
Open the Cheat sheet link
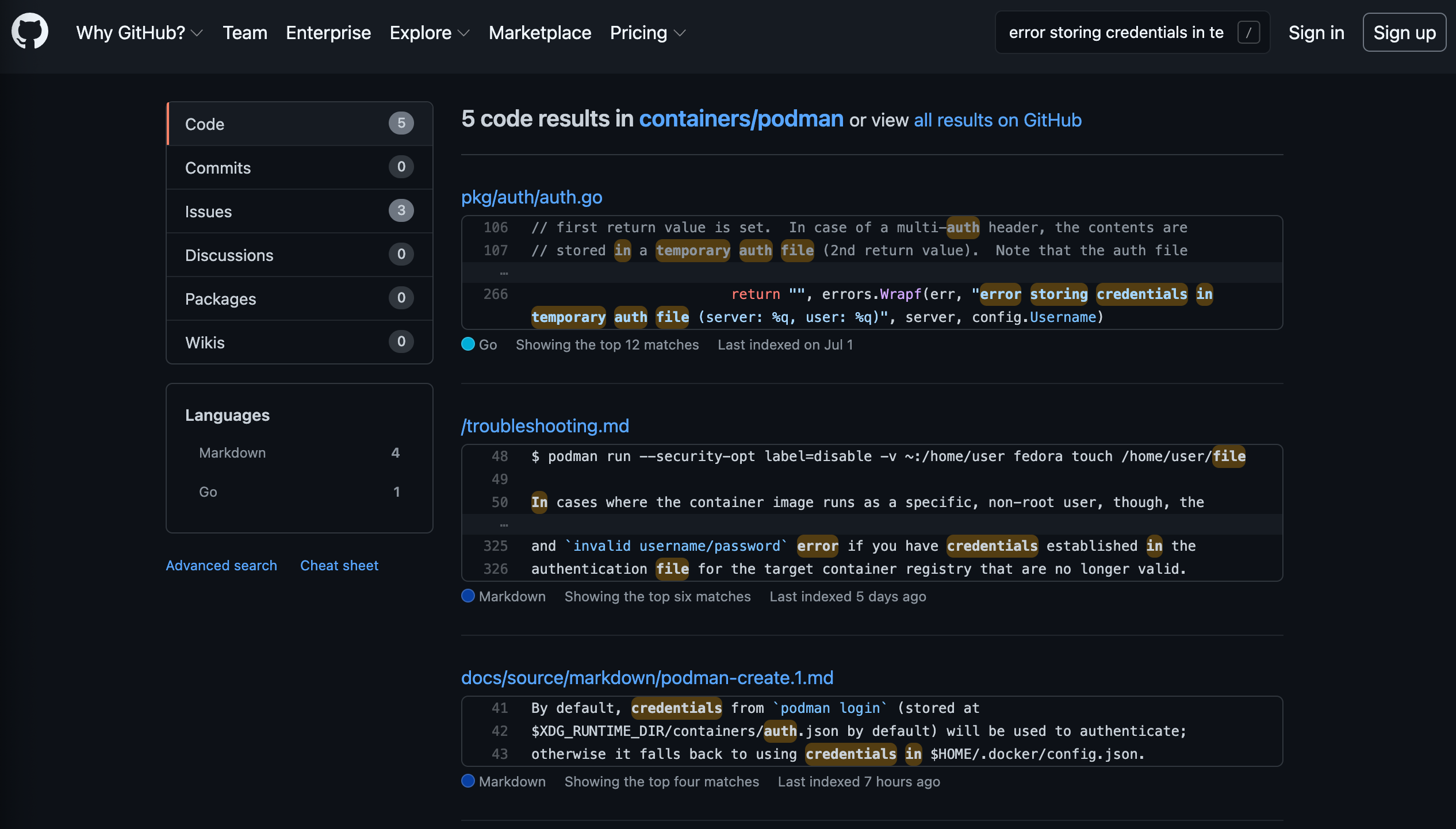(x=339, y=566)
